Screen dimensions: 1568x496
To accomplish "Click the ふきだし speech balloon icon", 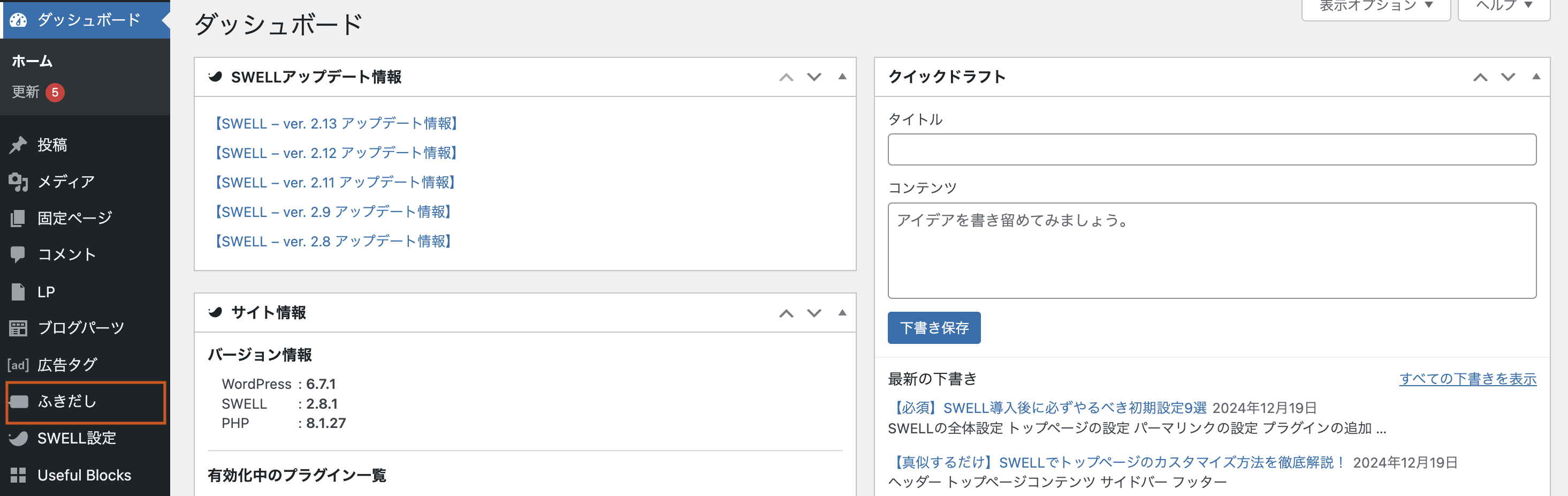I will pos(19,402).
